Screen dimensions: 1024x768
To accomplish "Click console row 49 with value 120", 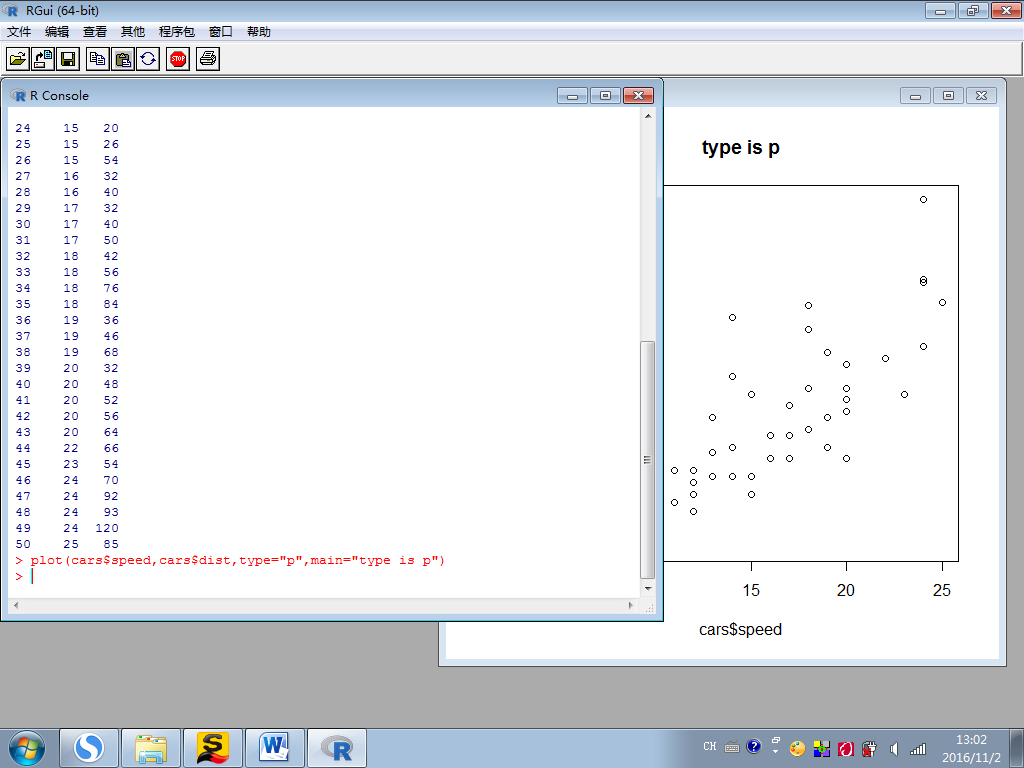I will (67, 528).
